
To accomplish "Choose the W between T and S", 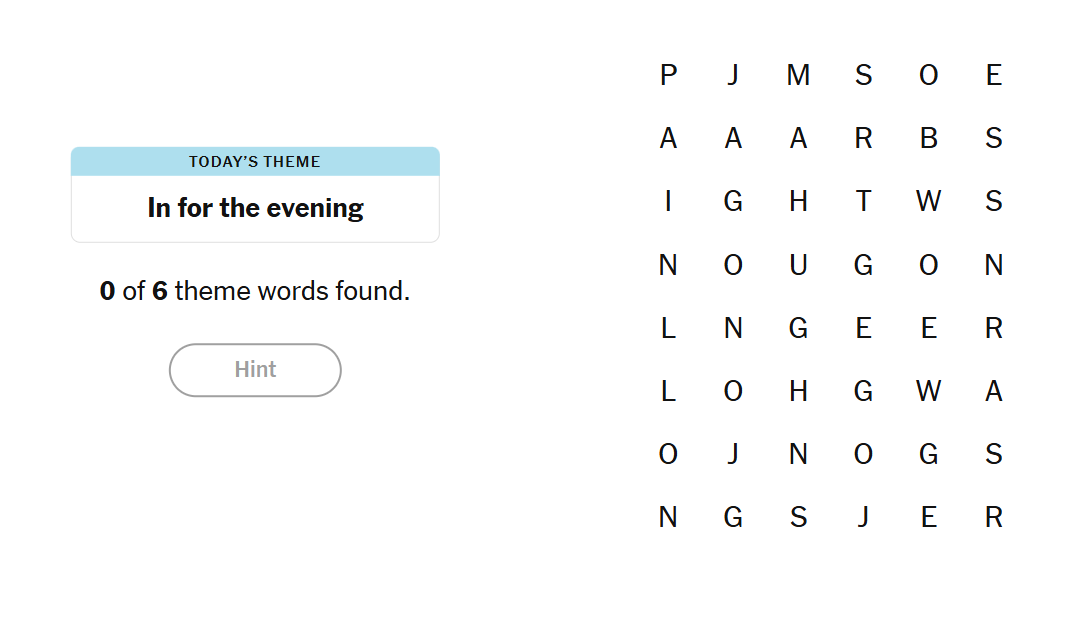I will click(928, 202).
